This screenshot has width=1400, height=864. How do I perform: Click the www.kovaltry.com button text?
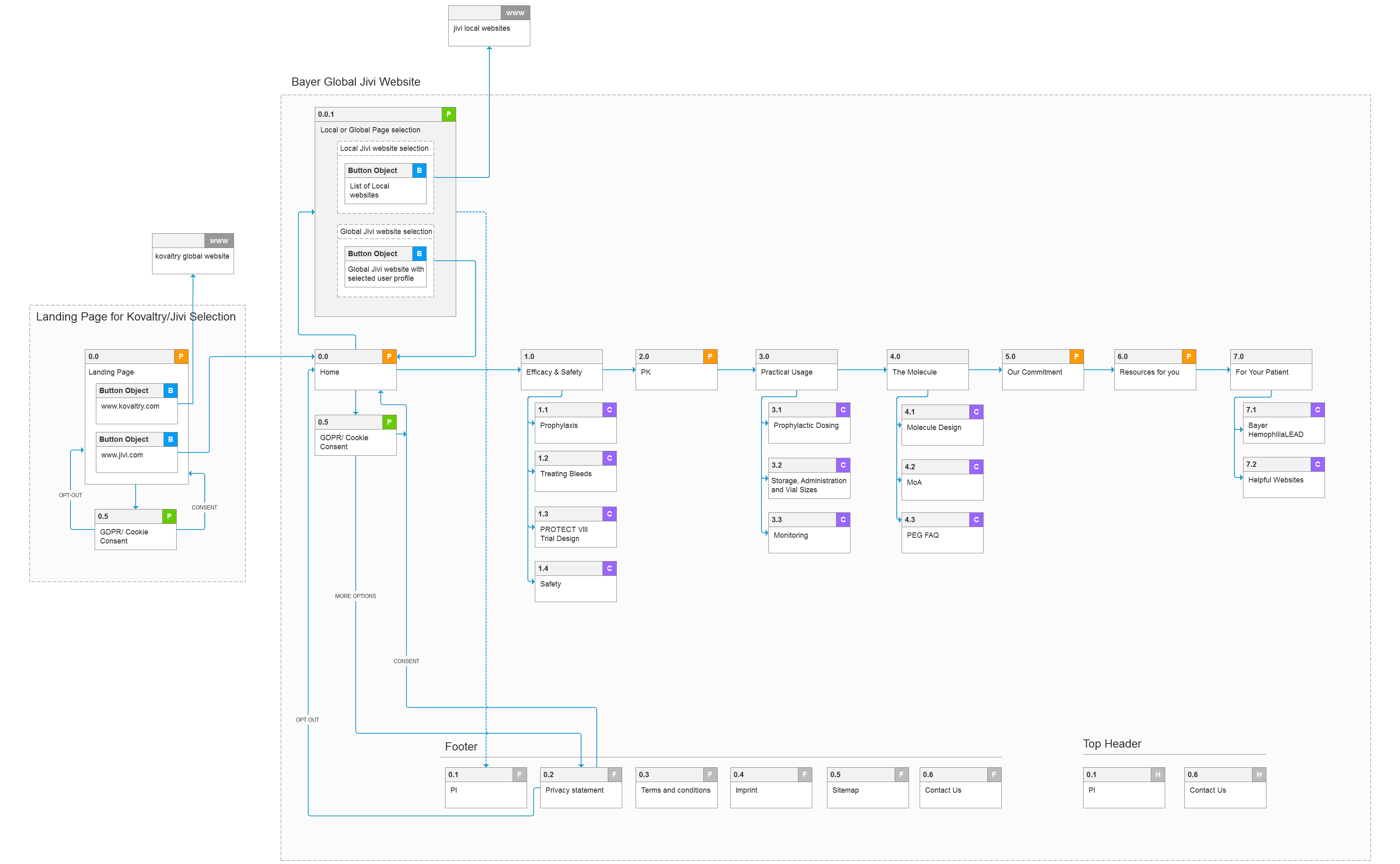pyautogui.click(x=130, y=406)
